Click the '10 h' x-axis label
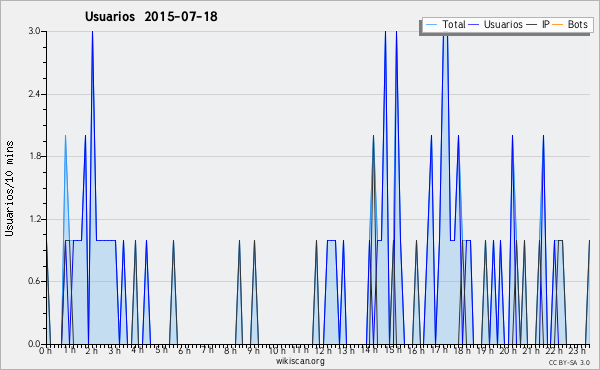The width and height of the screenshot is (600, 370). tap(277, 351)
